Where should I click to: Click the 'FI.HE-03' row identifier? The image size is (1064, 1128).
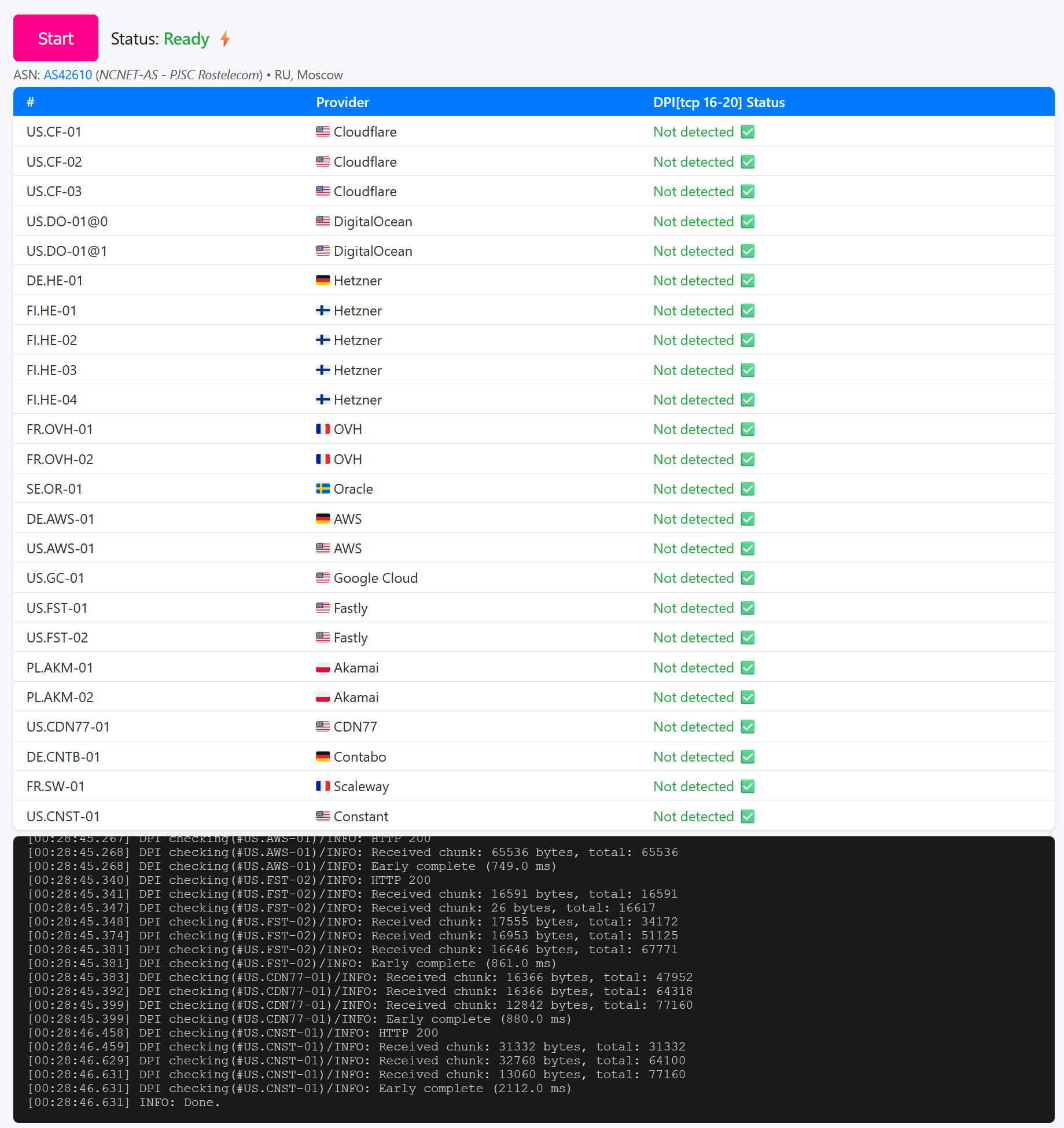51,370
